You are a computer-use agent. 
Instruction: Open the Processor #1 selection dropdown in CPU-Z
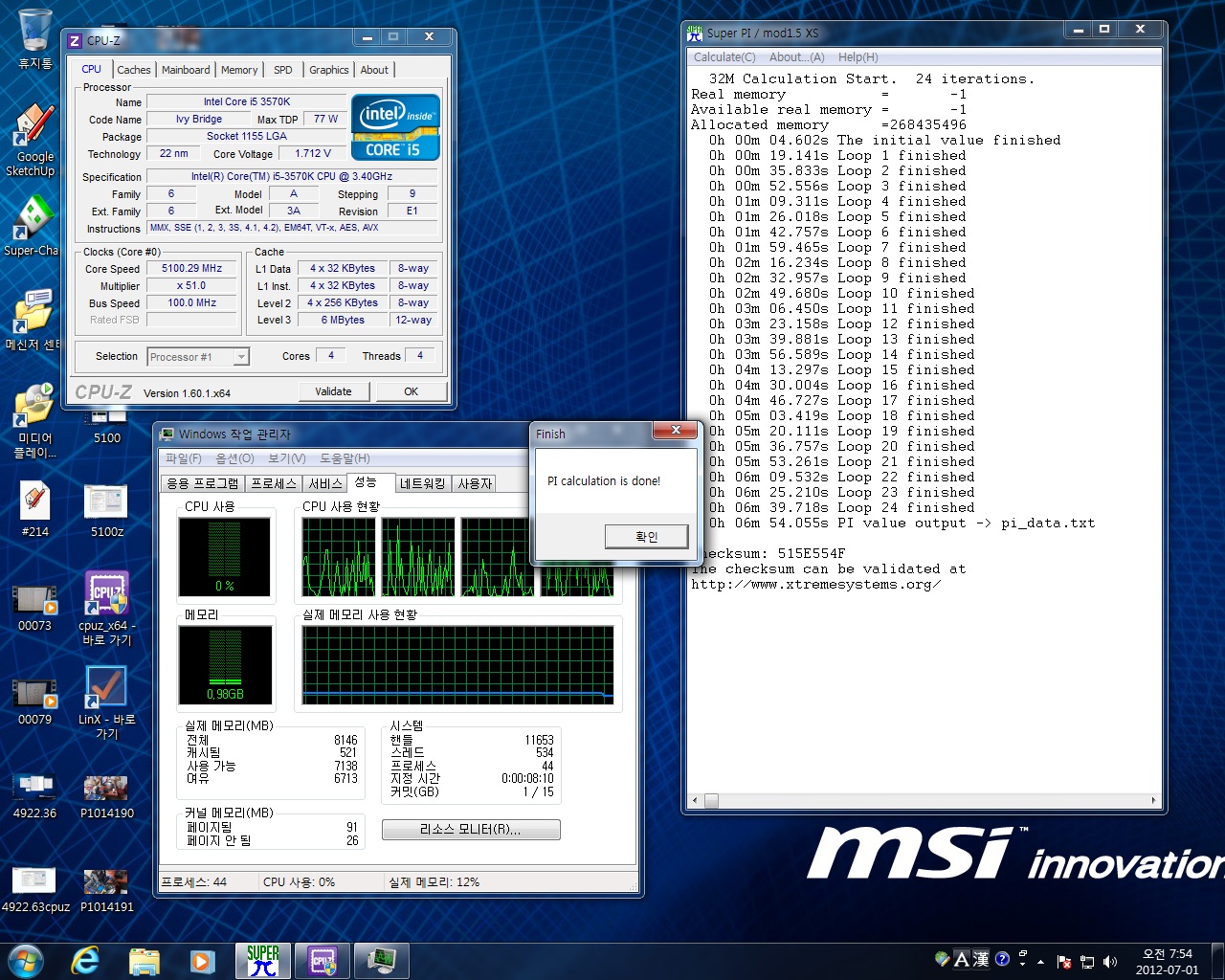tap(198, 357)
